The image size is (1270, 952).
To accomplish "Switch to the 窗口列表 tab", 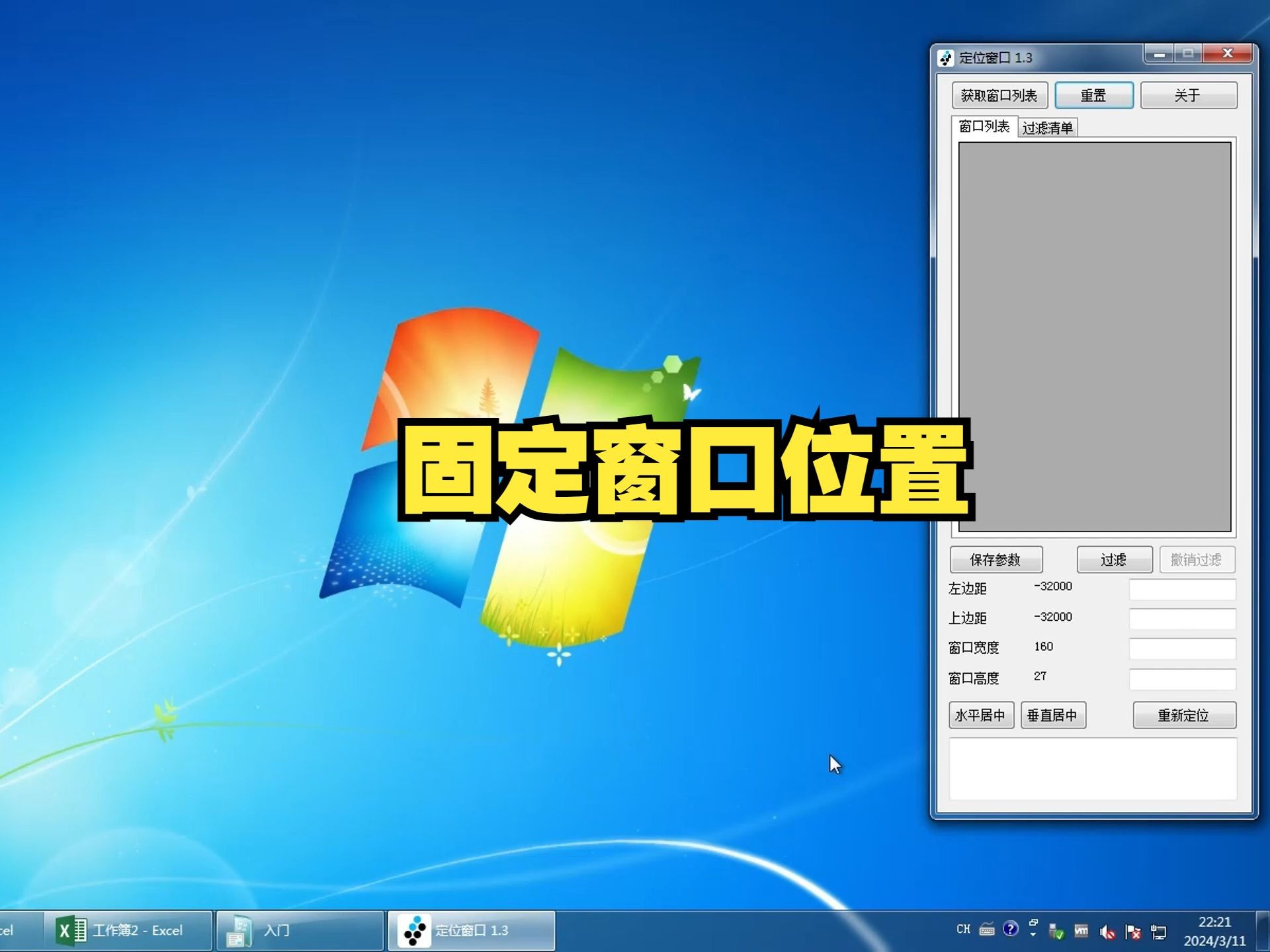I will (984, 126).
